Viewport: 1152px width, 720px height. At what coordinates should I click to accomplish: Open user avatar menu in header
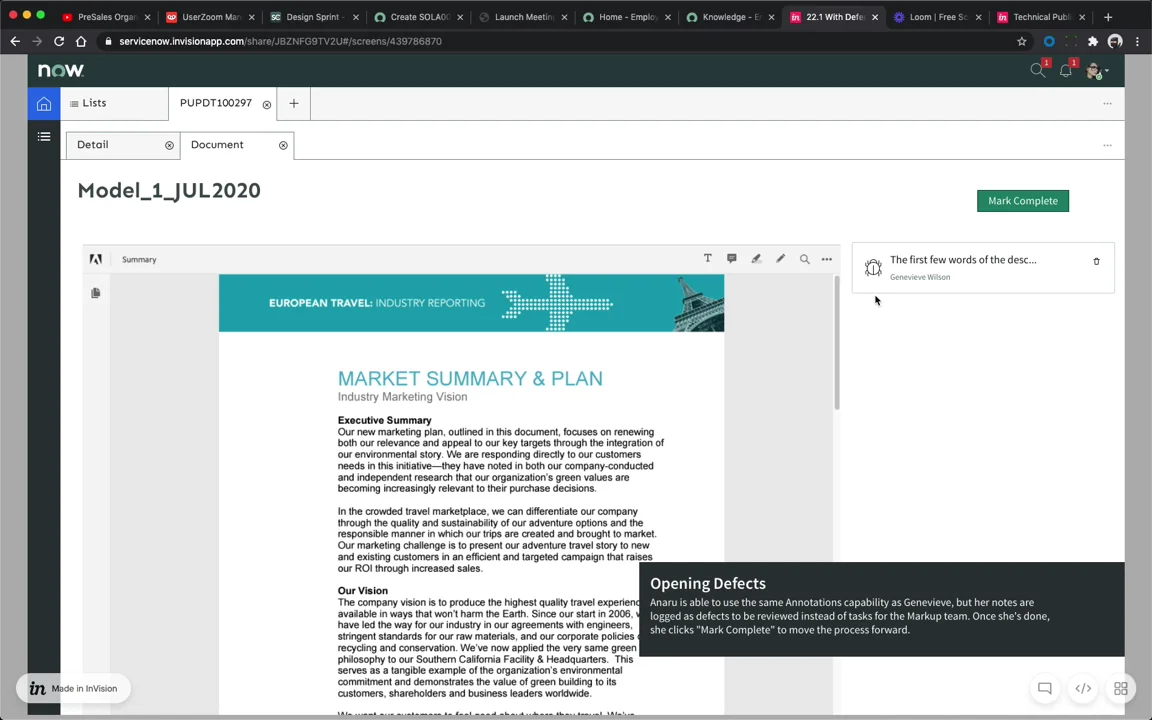pos(1097,71)
